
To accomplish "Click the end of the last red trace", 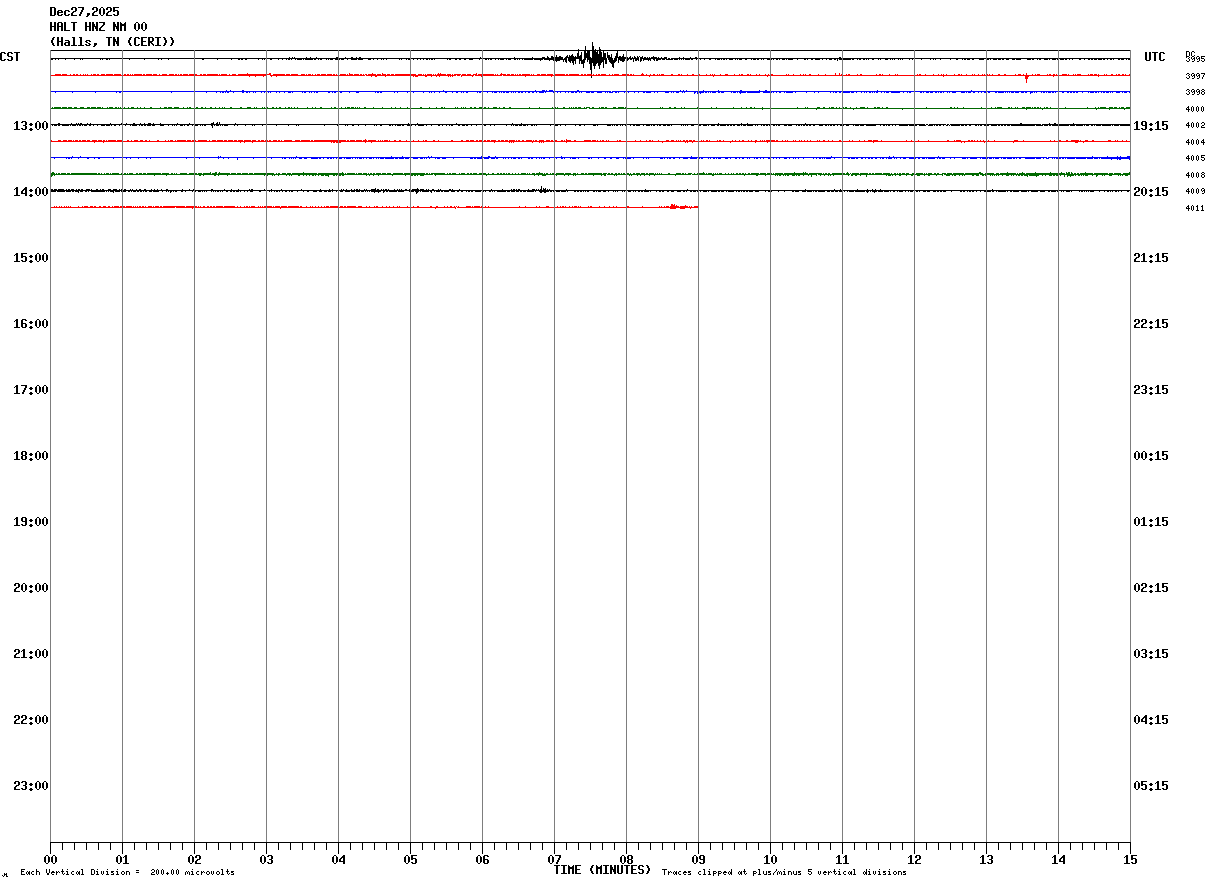I will [696, 207].
